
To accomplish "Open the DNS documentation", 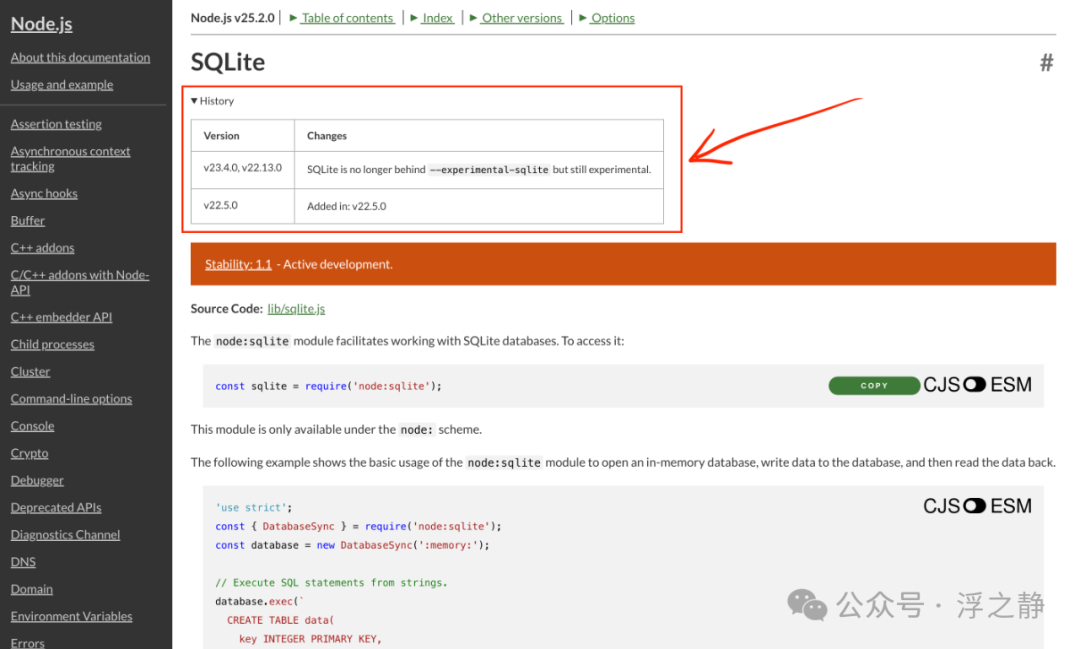I will coord(23,562).
